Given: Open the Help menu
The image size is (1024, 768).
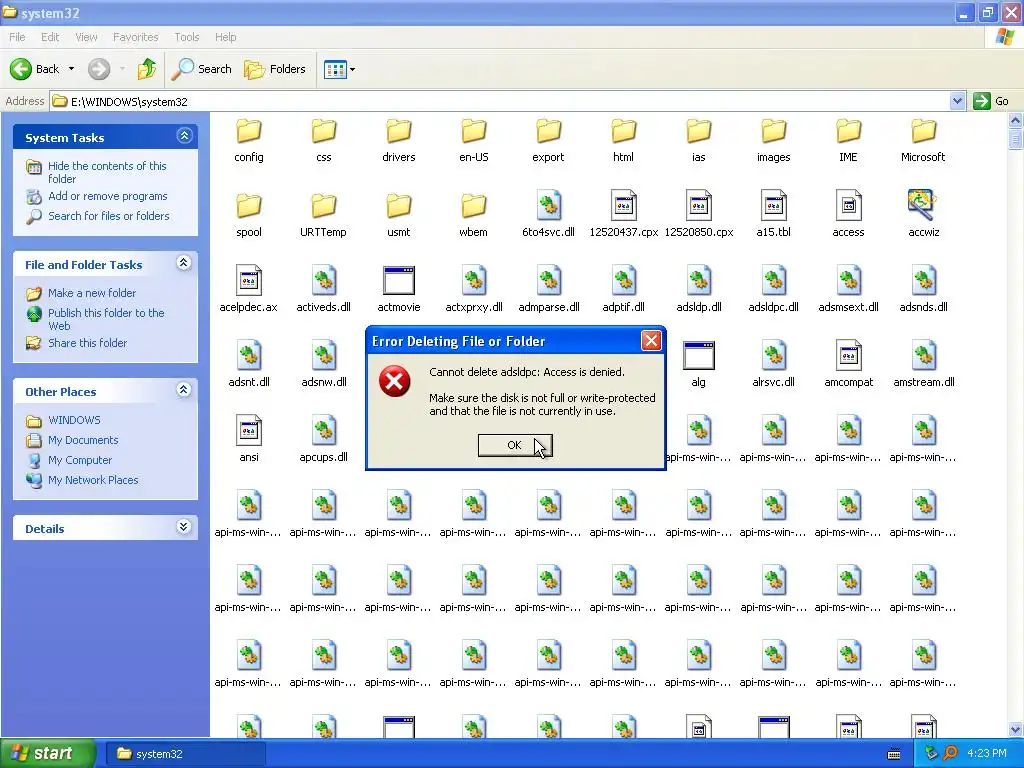Looking at the screenshot, I should 225,37.
